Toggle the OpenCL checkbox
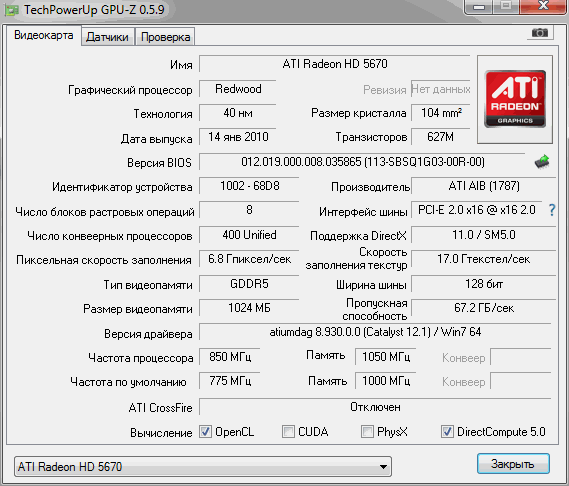 tap(205, 432)
